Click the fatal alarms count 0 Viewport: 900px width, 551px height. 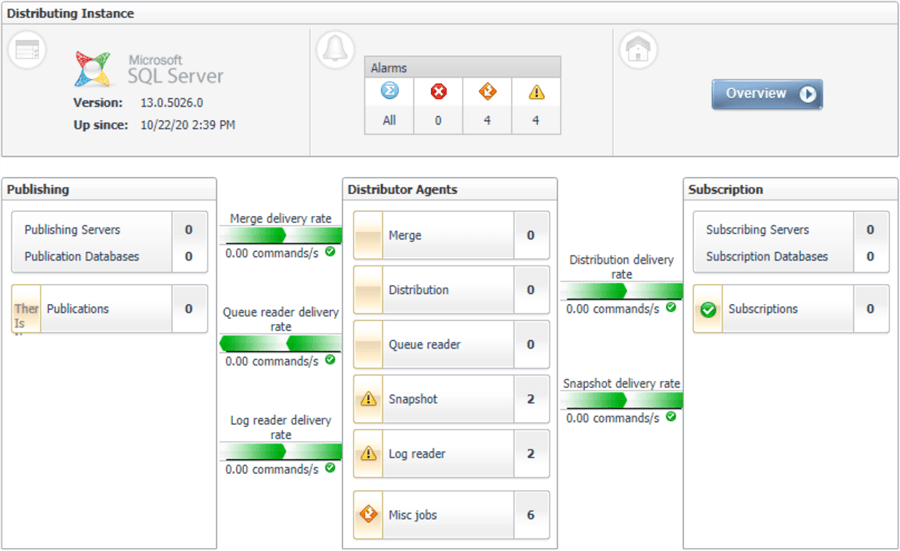pos(439,121)
